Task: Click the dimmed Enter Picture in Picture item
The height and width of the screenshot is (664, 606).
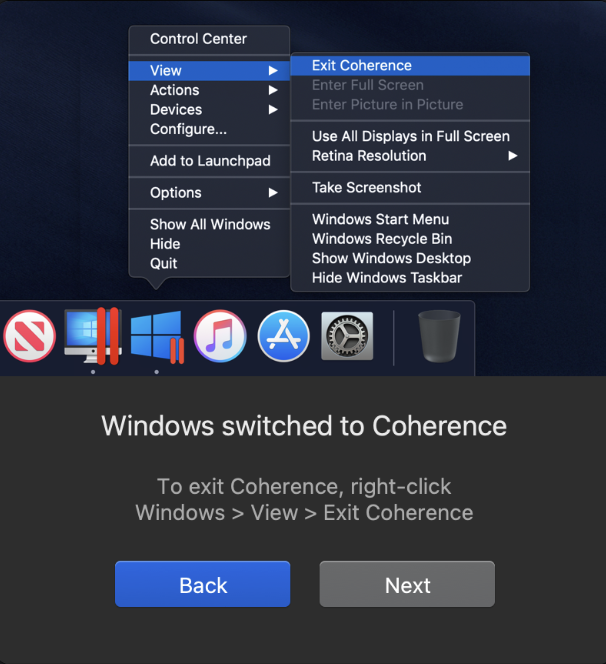Action: tap(410, 105)
